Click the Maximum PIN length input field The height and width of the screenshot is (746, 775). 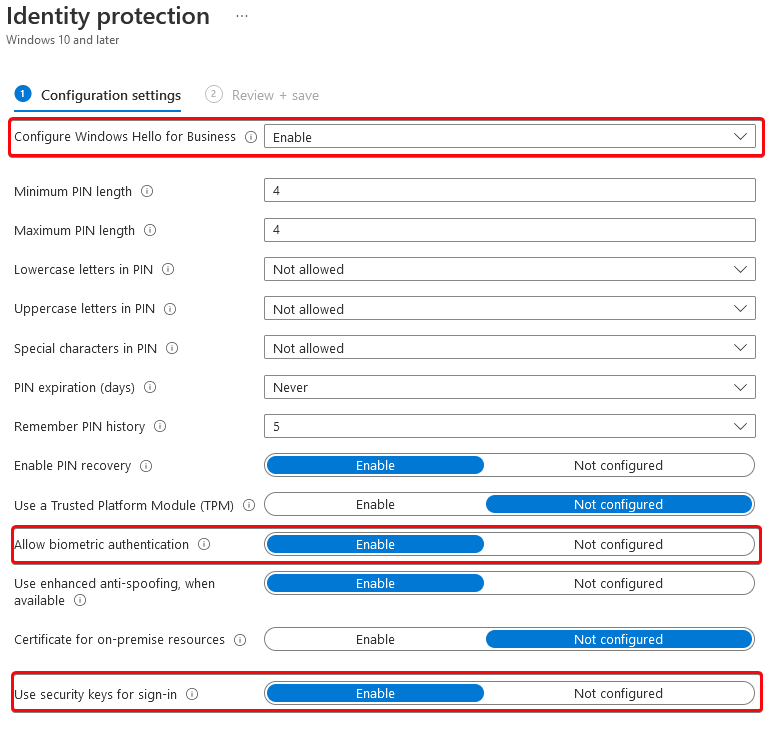coord(510,230)
